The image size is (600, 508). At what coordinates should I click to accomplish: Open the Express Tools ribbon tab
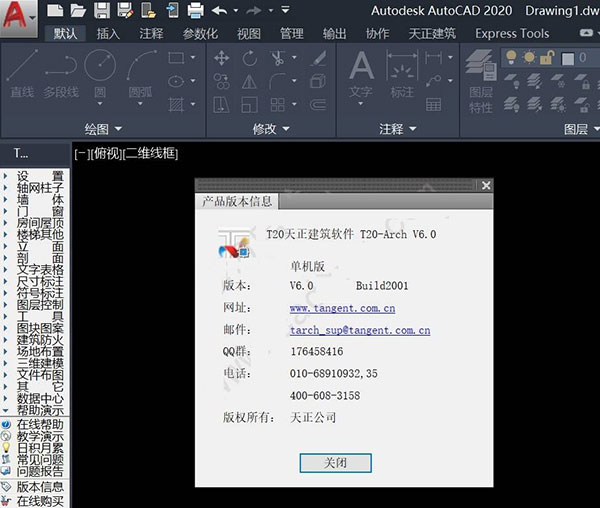511,33
